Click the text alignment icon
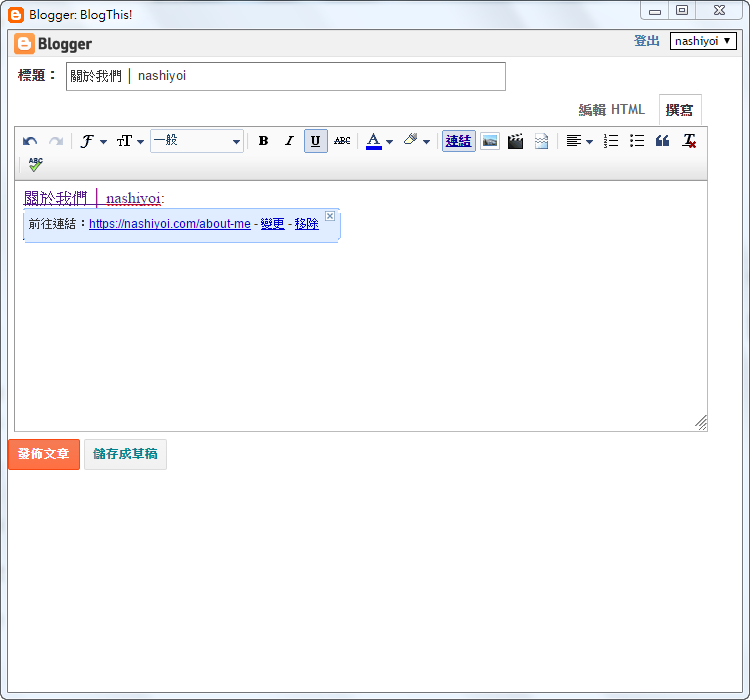 [574, 141]
